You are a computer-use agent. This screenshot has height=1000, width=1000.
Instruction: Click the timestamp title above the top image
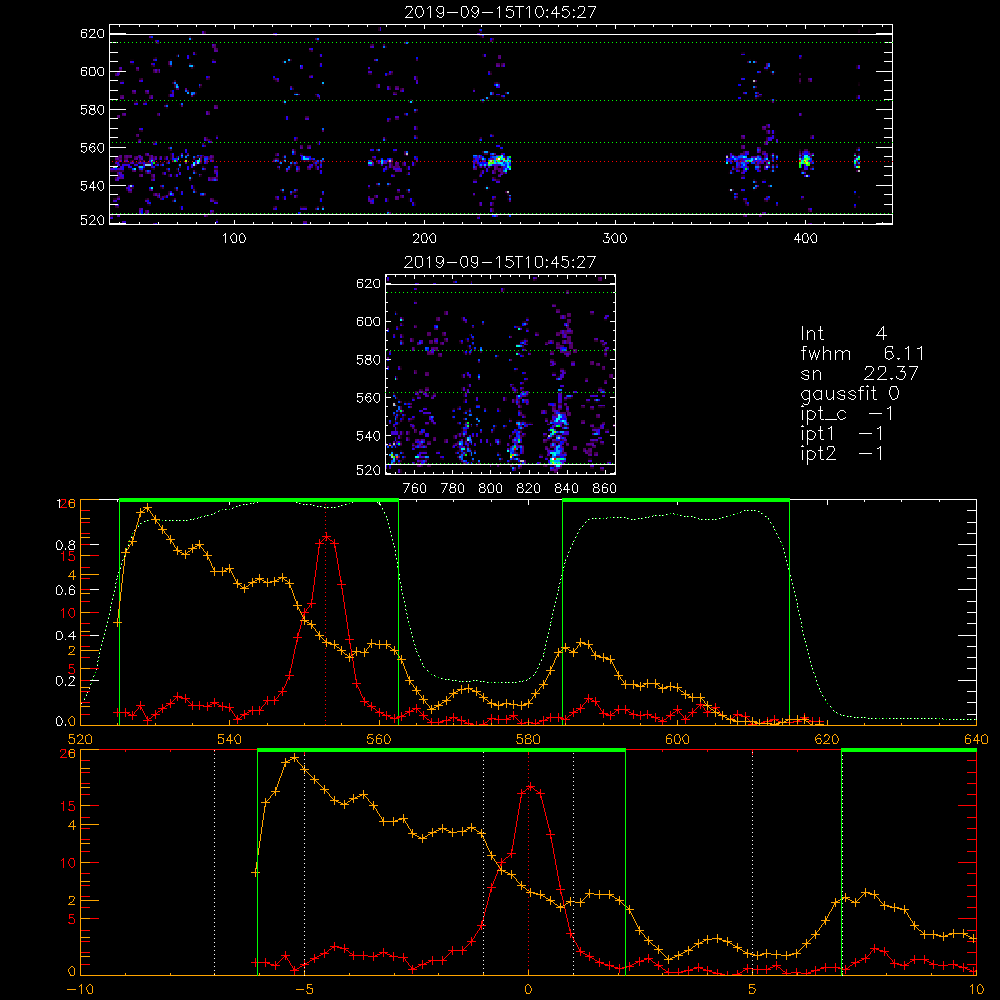(500, 12)
